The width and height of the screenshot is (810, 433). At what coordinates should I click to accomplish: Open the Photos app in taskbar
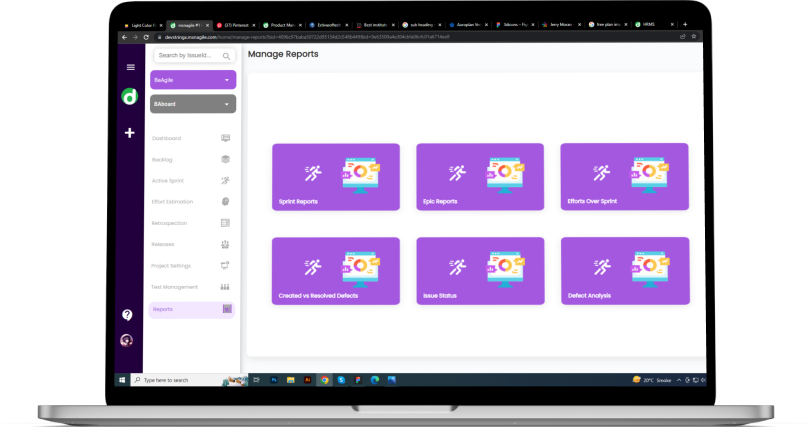pos(392,380)
